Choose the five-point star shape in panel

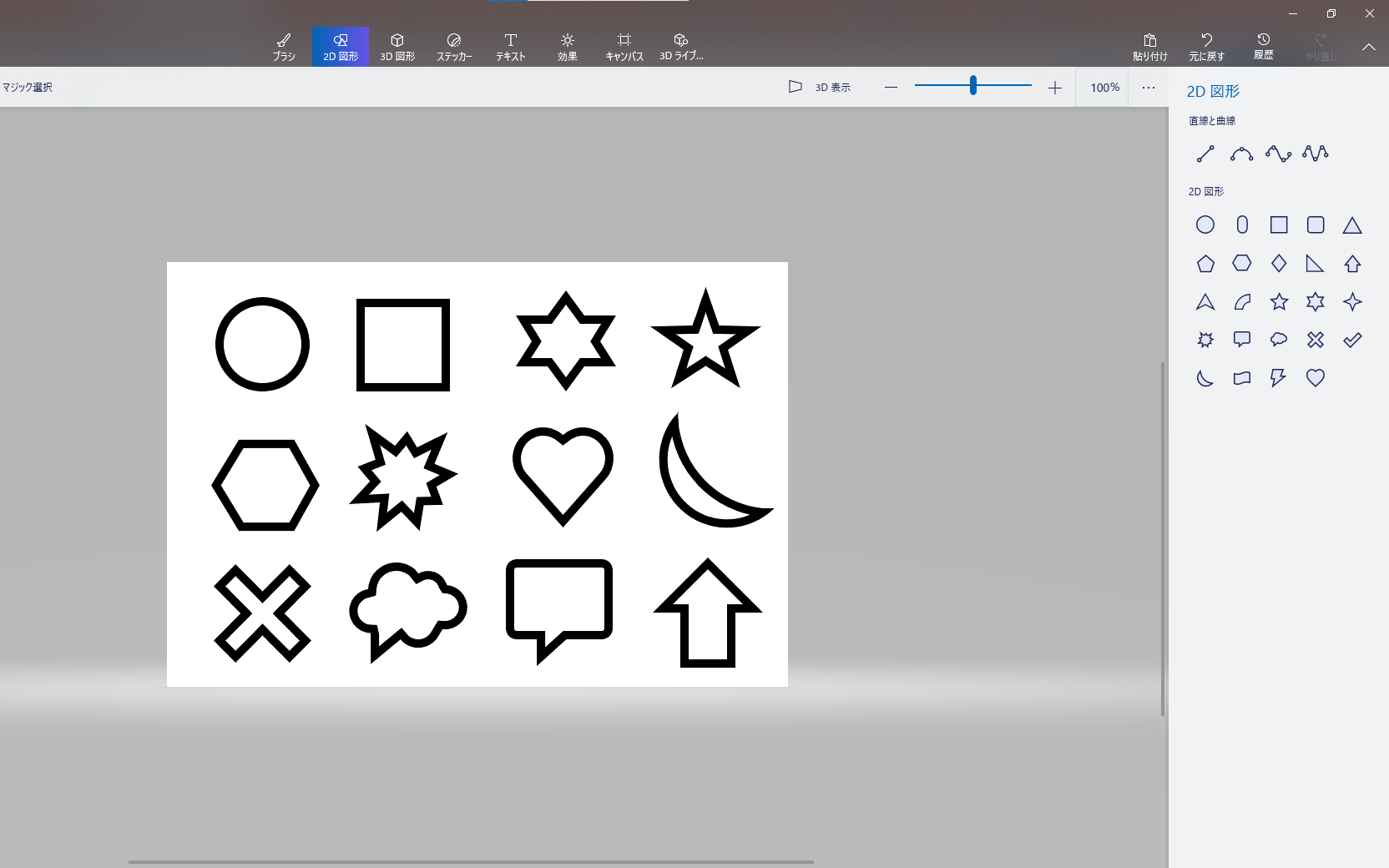click(x=1279, y=301)
